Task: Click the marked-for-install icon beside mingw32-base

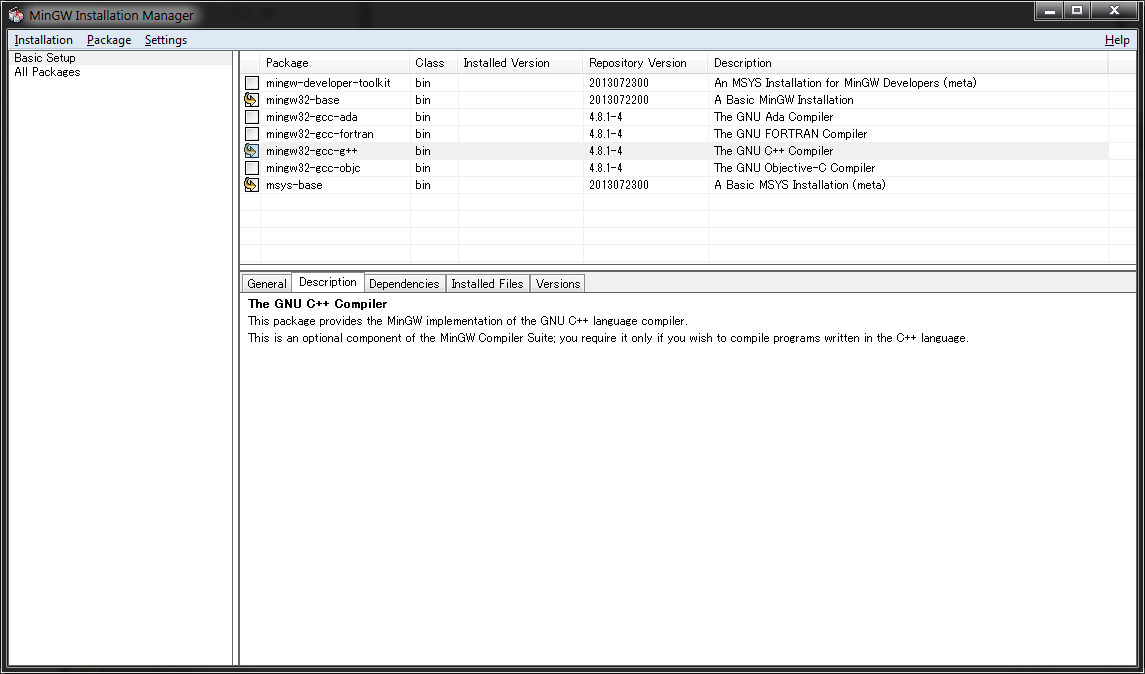Action: pos(251,100)
